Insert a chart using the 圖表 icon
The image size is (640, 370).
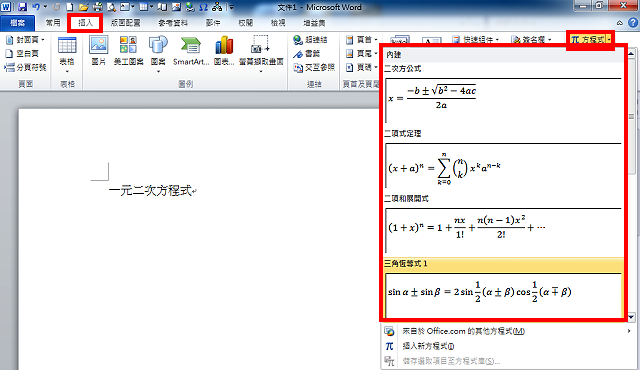click(x=224, y=51)
